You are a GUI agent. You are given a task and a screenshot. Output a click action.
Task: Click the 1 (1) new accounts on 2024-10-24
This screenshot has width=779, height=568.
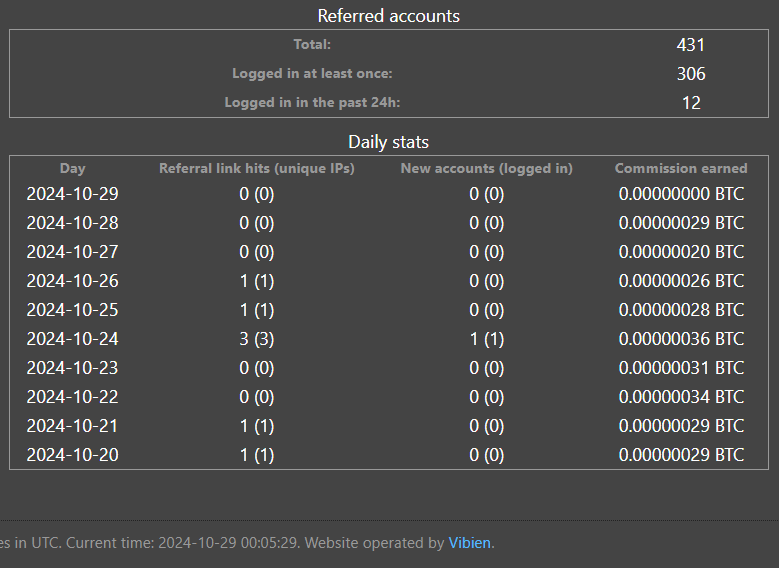pyautogui.click(x=487, y=339)
